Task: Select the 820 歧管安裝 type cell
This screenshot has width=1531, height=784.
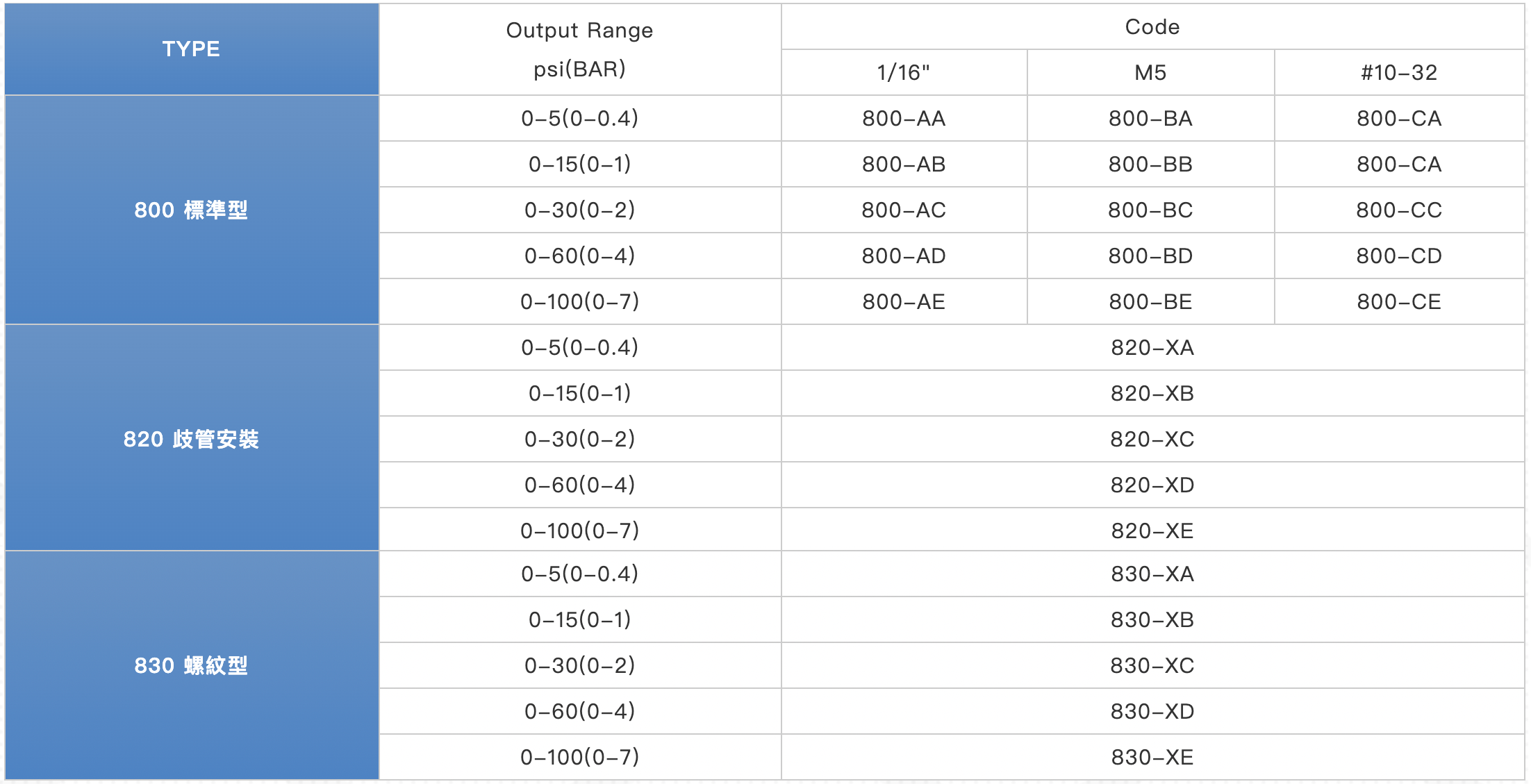Action: tap(192, 438)
